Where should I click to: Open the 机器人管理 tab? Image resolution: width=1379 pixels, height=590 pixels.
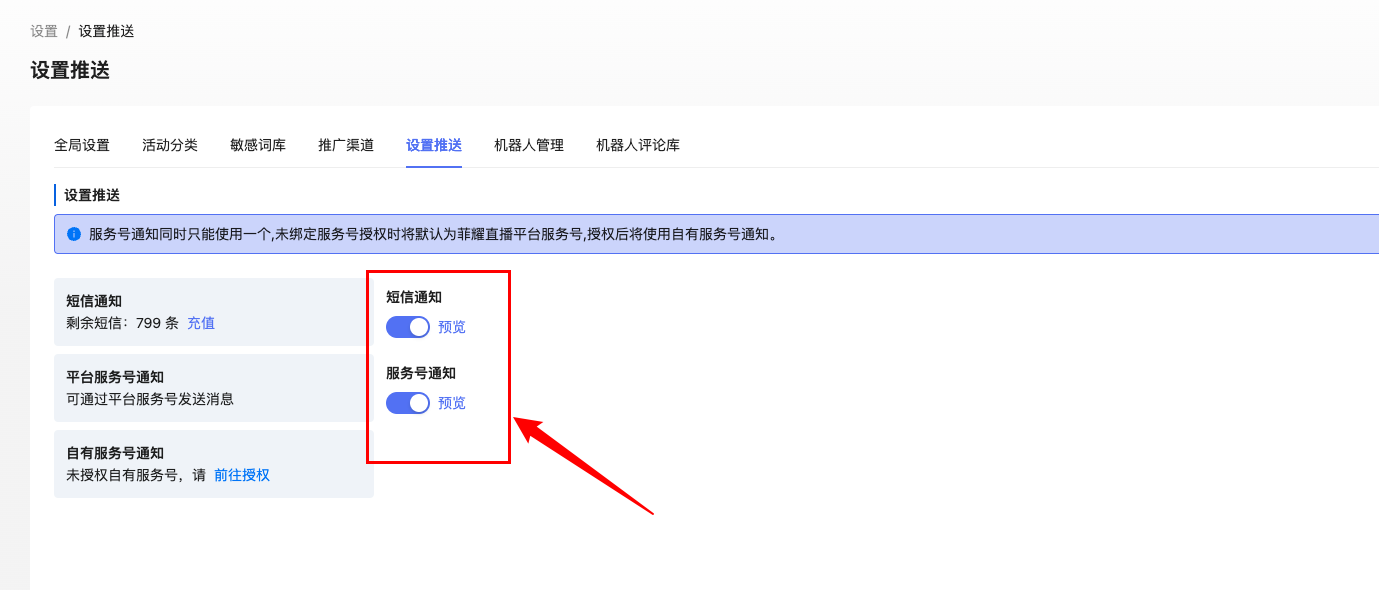pos(529,145)
